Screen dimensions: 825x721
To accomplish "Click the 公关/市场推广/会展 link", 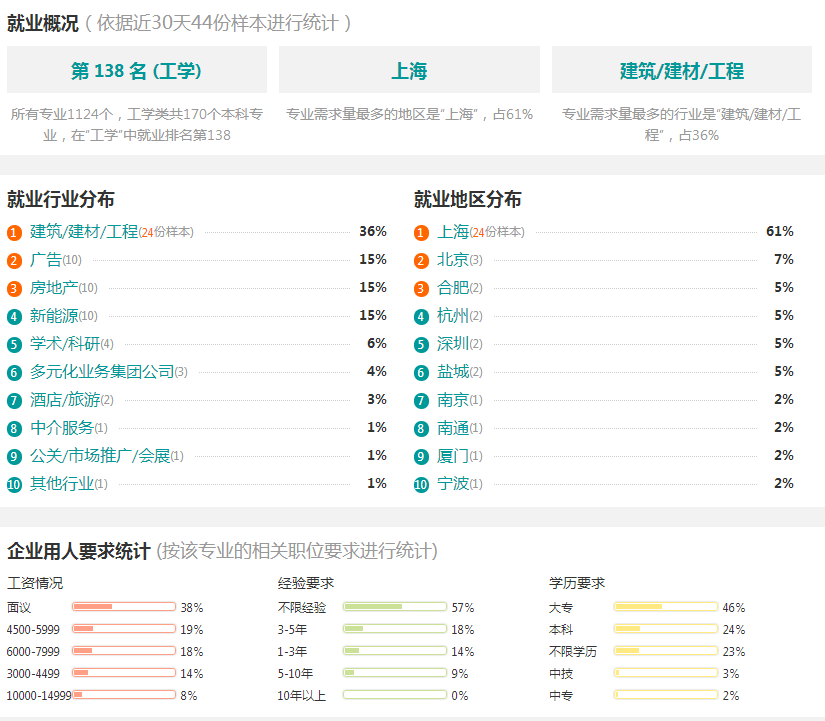I will [x=100, y=455].
